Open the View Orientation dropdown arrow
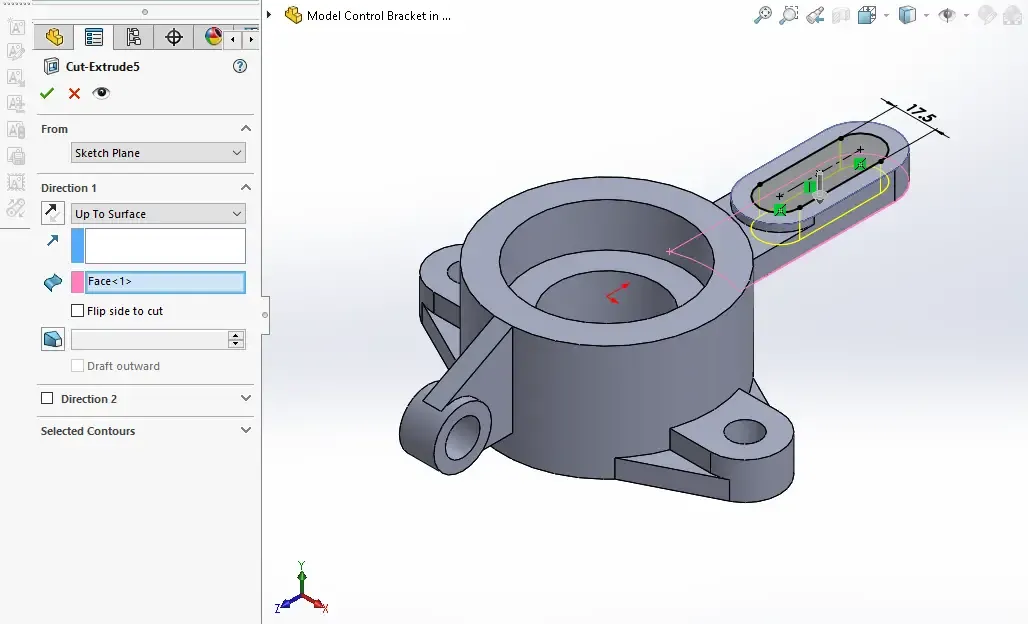 pyautogui.click(x=886, y=15)
